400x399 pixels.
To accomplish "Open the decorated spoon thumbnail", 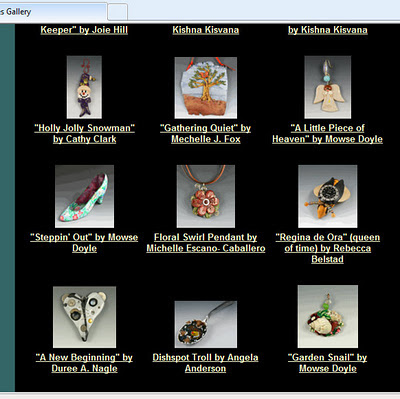I will pos(206,324).
